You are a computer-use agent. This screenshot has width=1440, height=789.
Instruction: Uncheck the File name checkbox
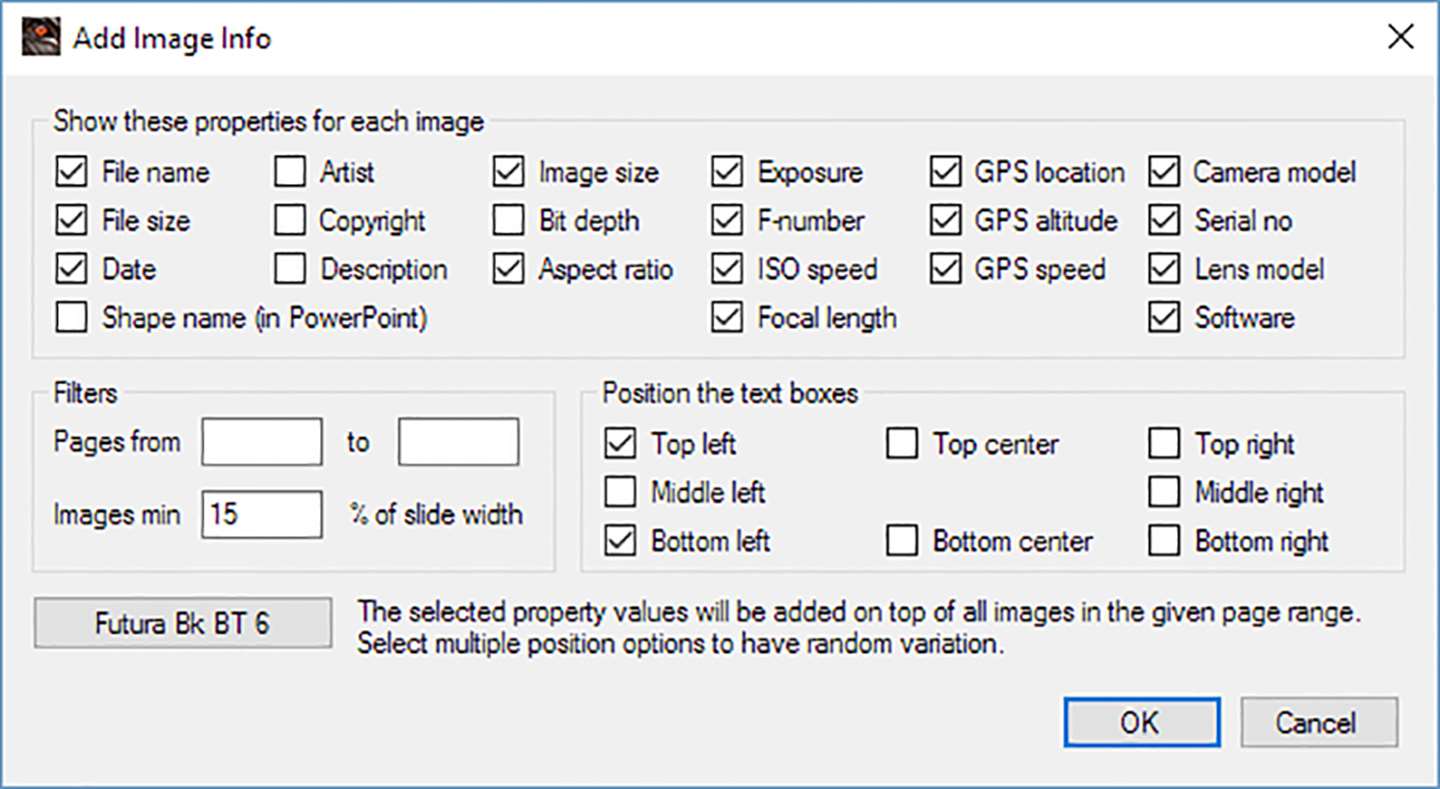(x=71, y=172)
